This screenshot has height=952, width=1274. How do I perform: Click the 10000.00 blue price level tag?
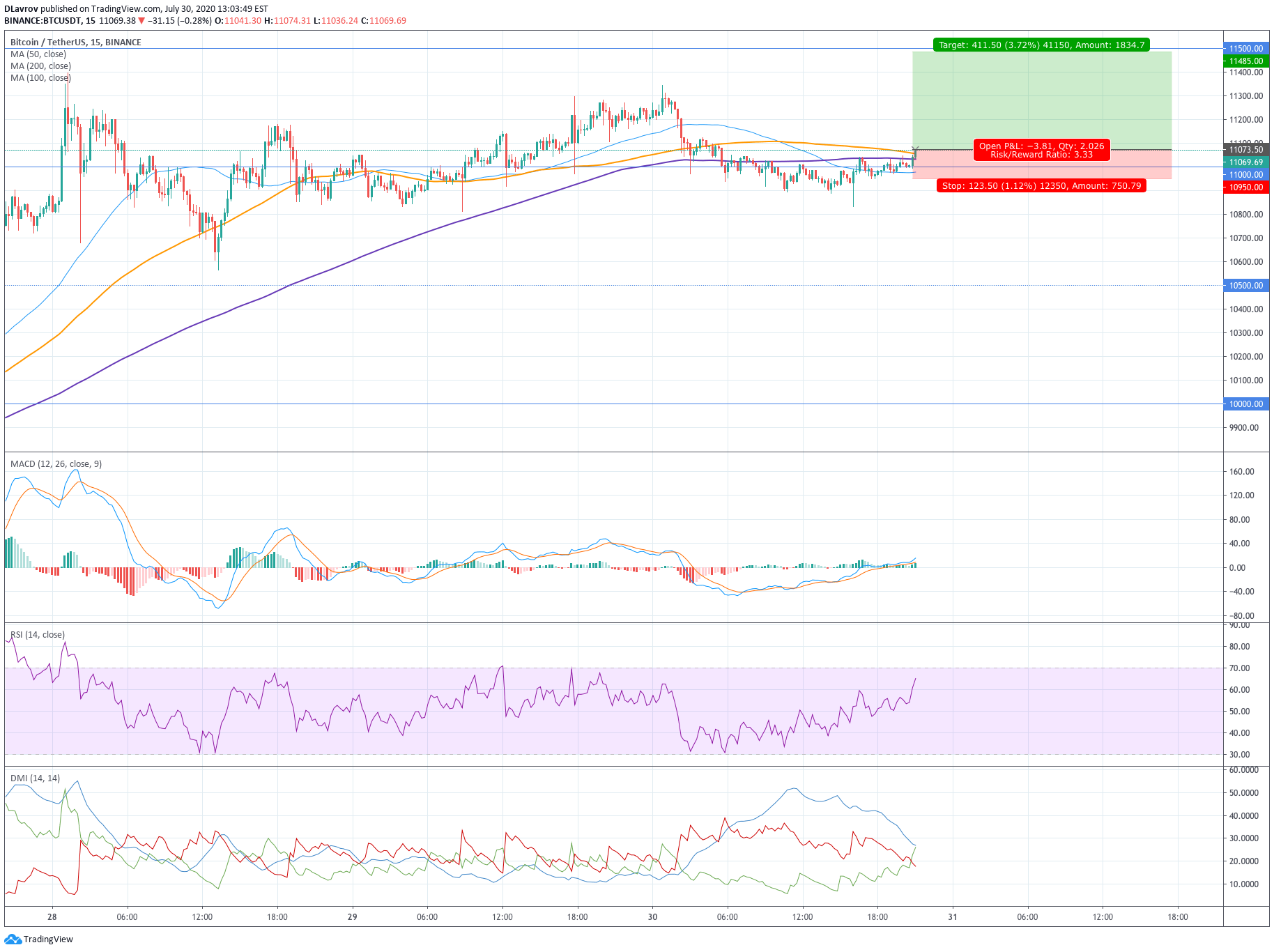point(1246,404)
